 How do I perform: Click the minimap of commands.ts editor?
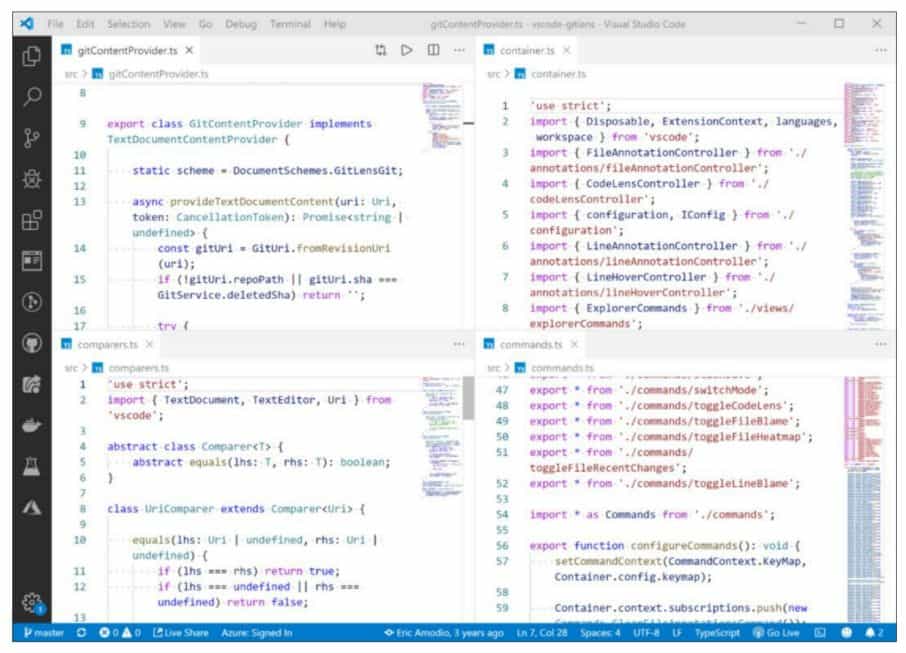pos(864,499)
